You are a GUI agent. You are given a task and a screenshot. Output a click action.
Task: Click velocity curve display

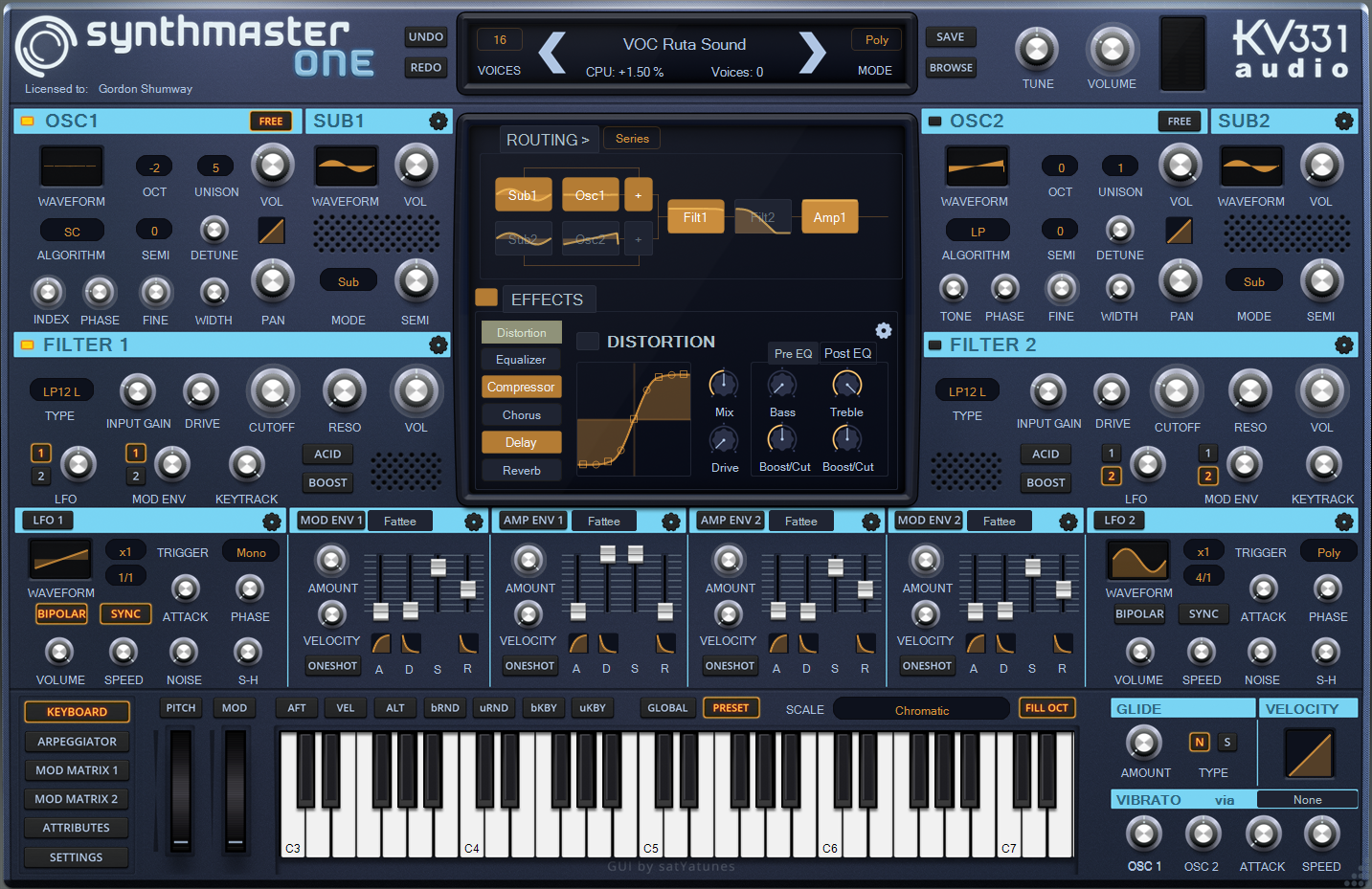point(1309,753)
